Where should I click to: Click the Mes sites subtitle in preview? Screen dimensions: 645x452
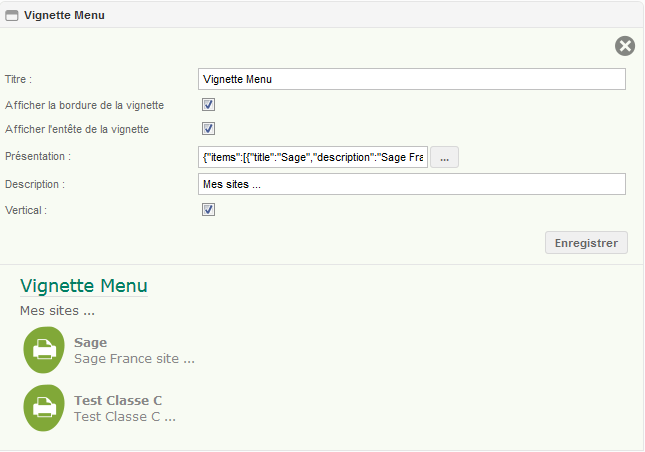tap(57, 311)
